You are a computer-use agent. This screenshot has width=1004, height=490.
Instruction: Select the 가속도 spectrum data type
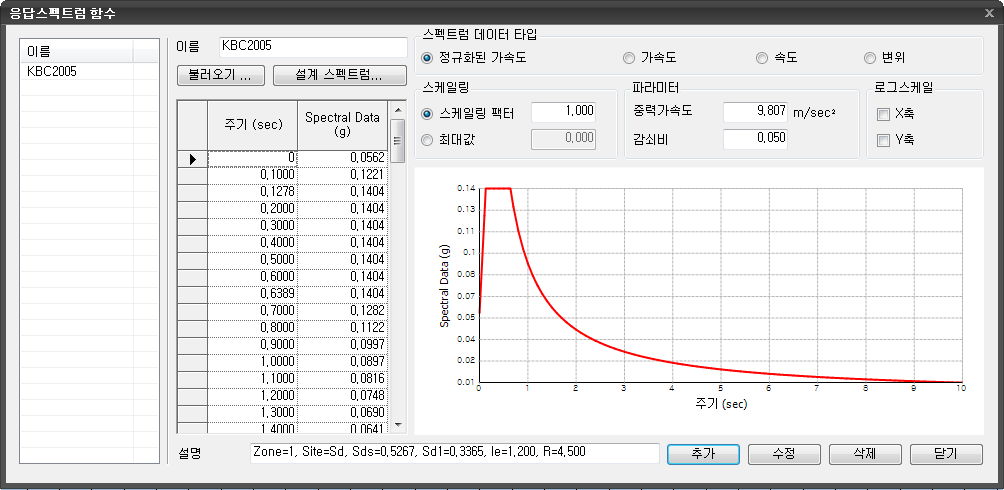click(629, 58)
